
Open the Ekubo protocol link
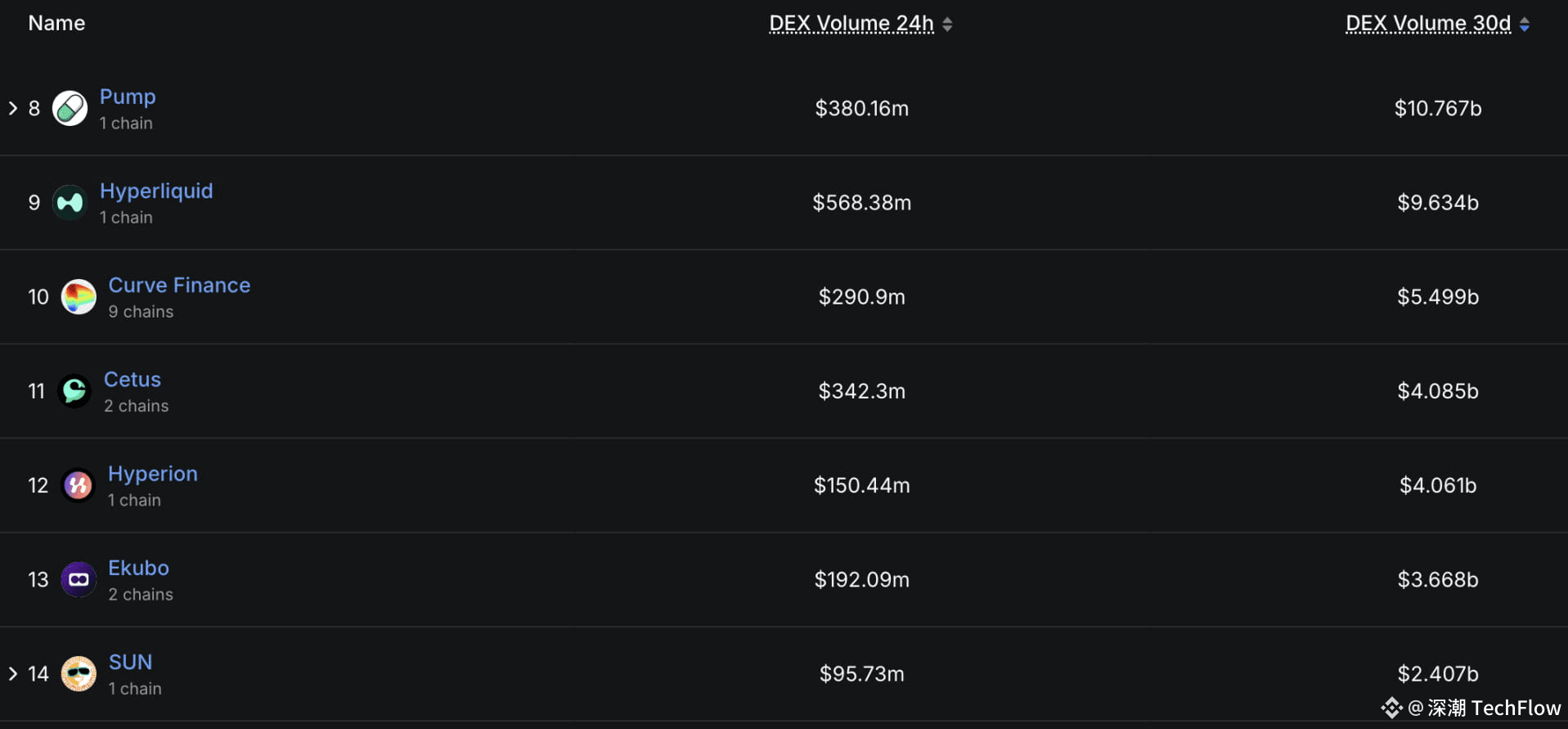(138, 568)
